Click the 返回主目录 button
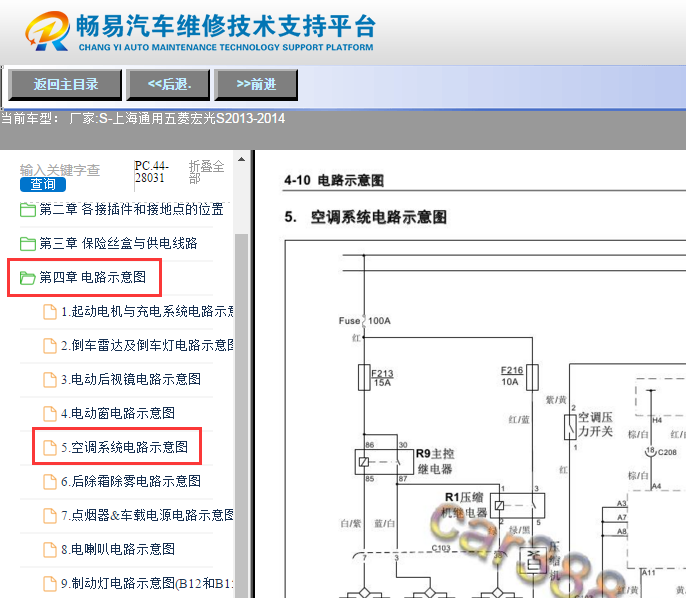 pos(65,84)
